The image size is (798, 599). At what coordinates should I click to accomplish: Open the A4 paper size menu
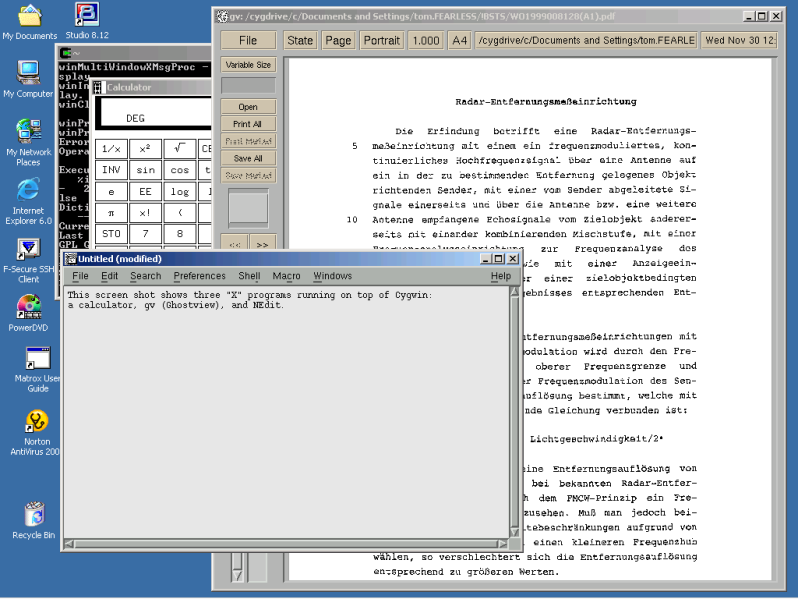coord(460,40)
